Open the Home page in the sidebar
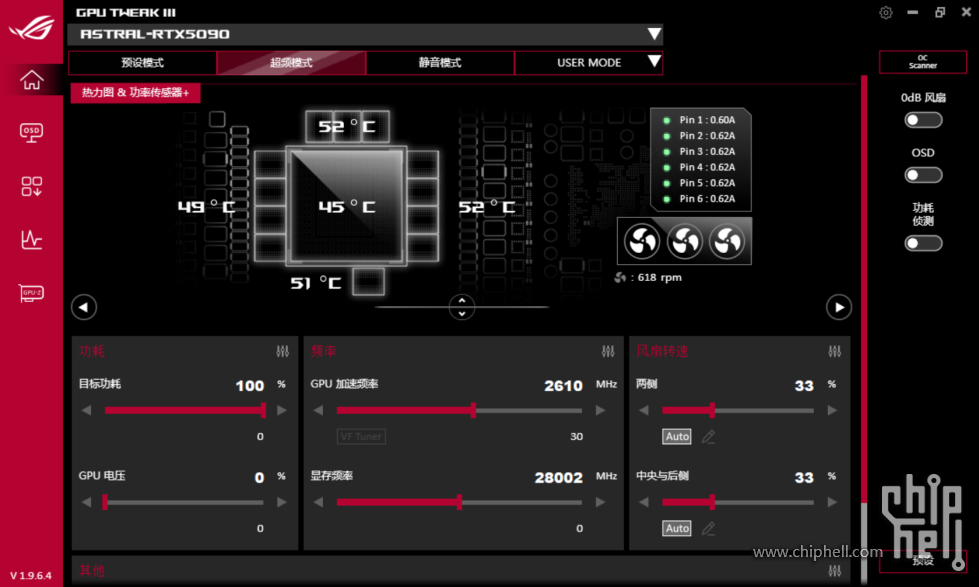Screen dimensions: 979x587 [x=31, y=80]
